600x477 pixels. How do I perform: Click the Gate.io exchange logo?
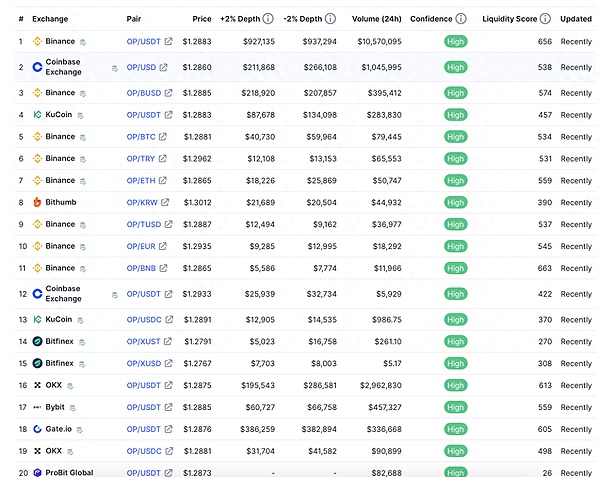(x=38, y=429)
